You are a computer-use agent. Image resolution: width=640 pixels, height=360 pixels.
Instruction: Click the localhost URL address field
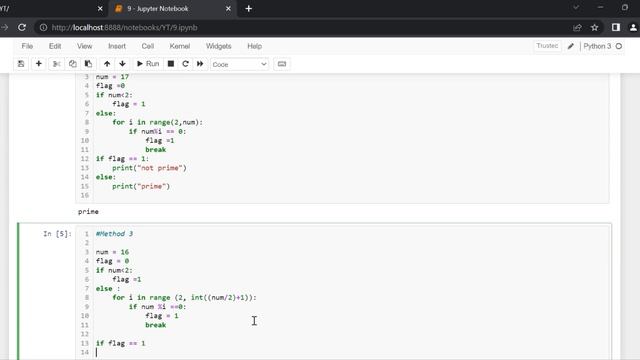point(124,27)
